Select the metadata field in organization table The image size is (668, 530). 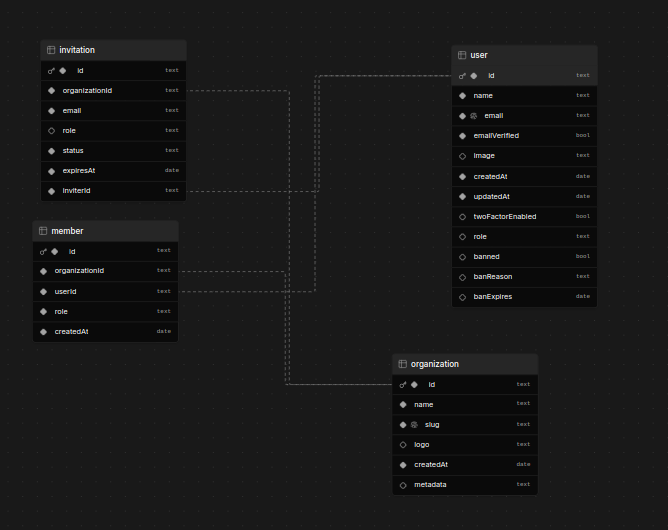(x=430, y=484)
